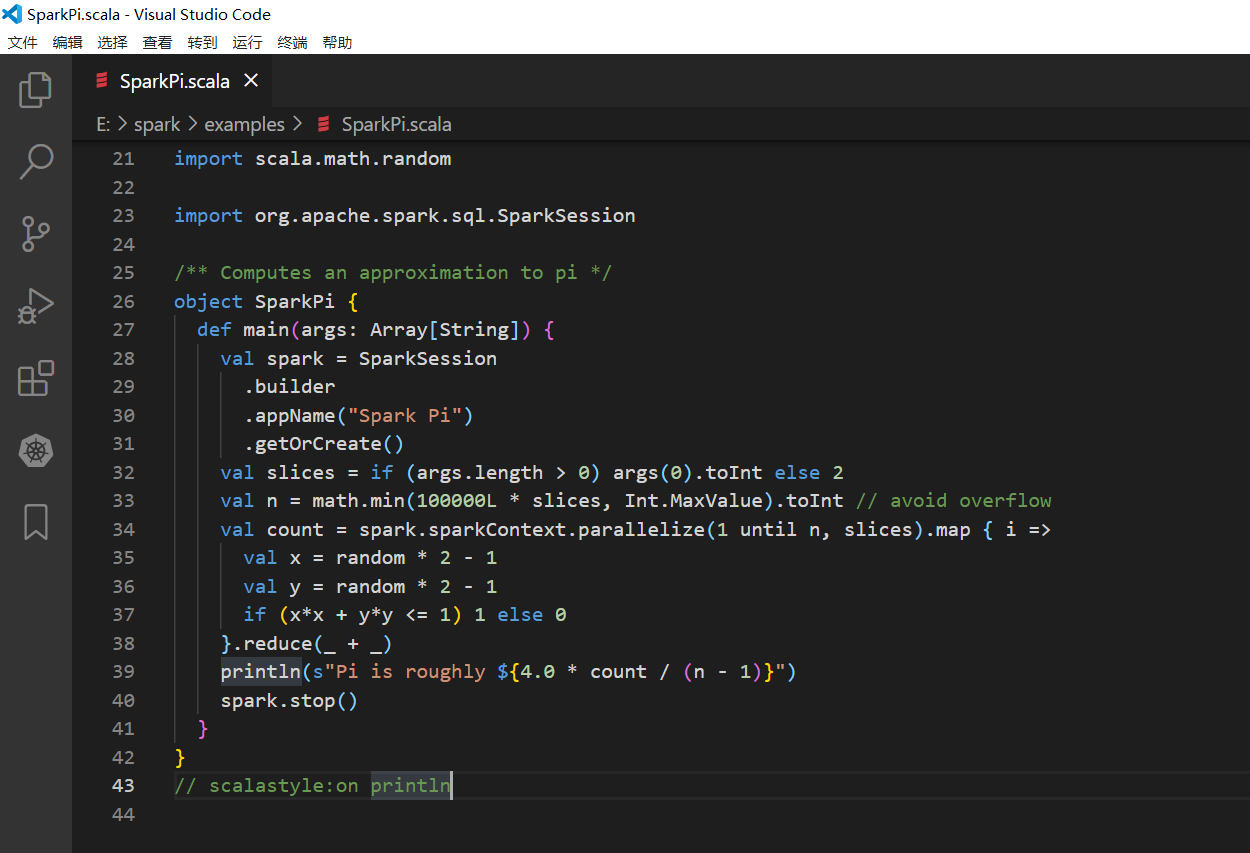
Task: Expand the examples breadcrumb folder
Action: coord(244,125)
